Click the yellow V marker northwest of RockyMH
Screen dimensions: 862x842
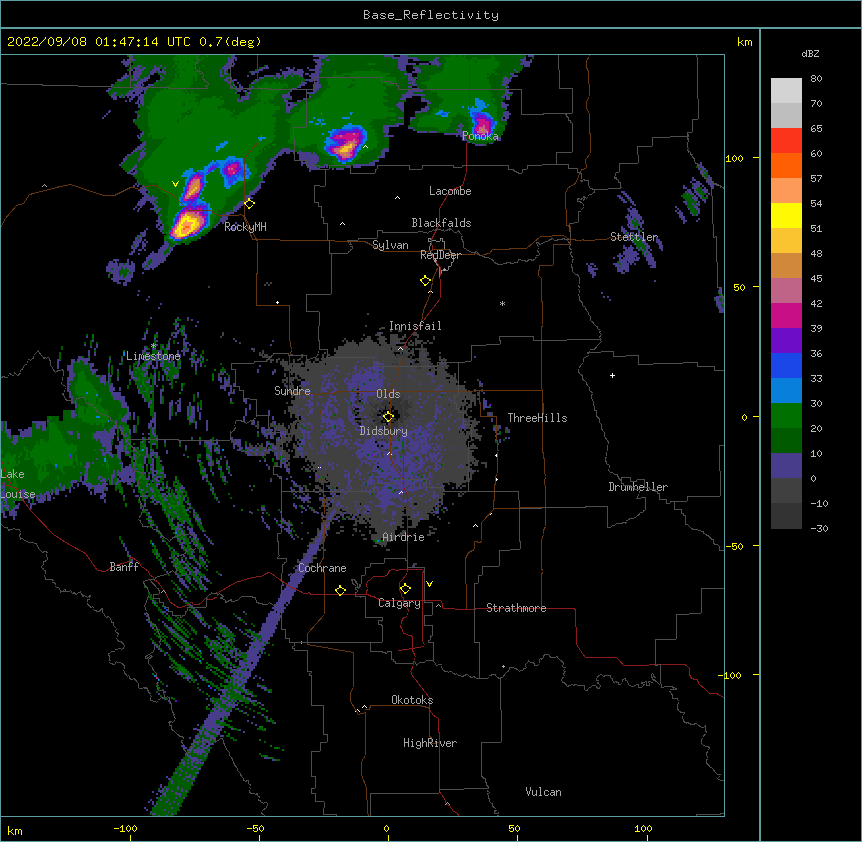coord(175,184)
